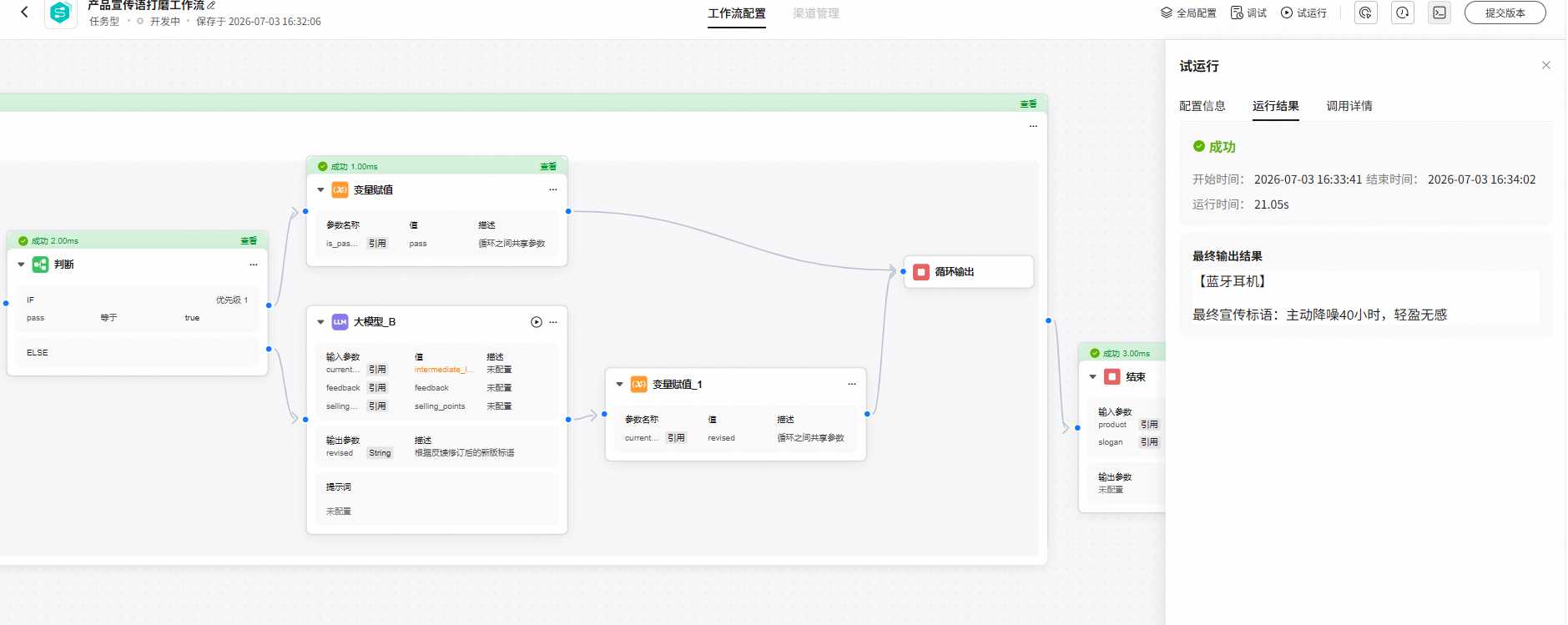Collapse the 变量赋值 node
This screenshot has height=625, width=1568.
320,190
